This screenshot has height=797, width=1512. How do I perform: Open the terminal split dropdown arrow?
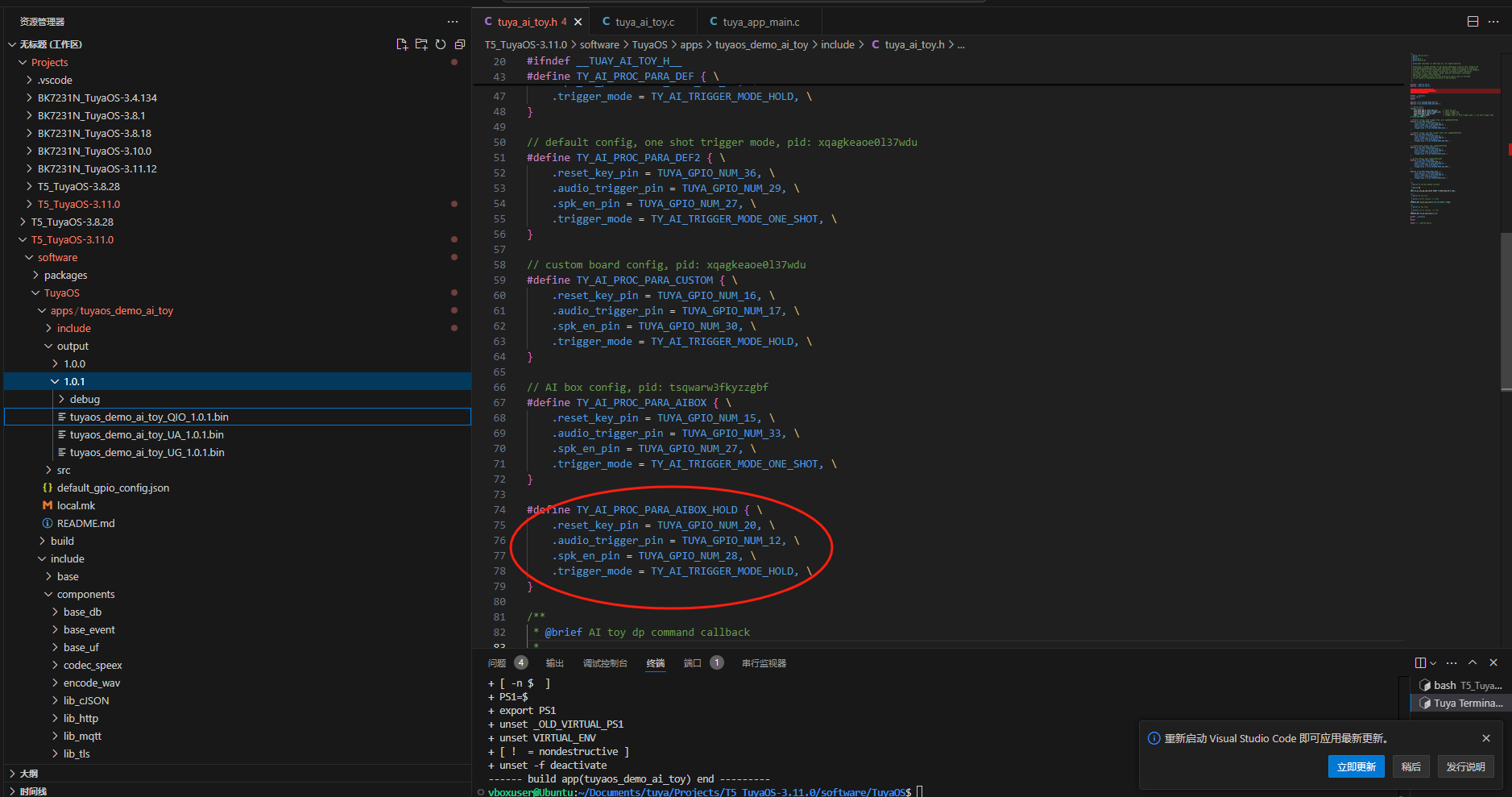click(x=1433, y=663)
